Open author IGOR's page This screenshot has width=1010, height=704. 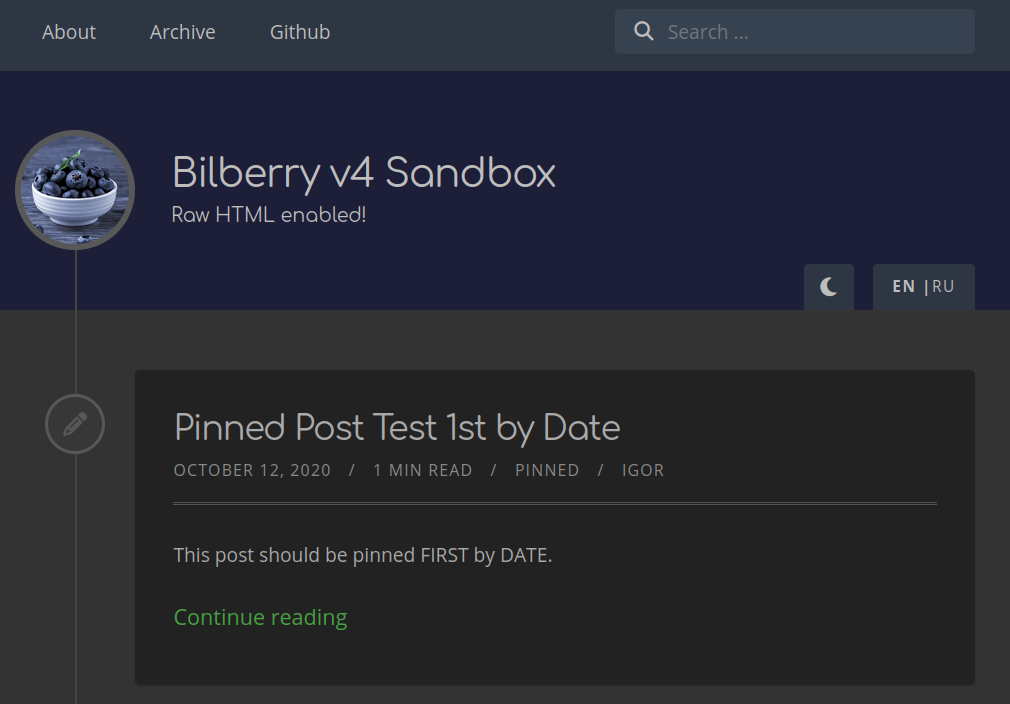[x=643, y=470]
